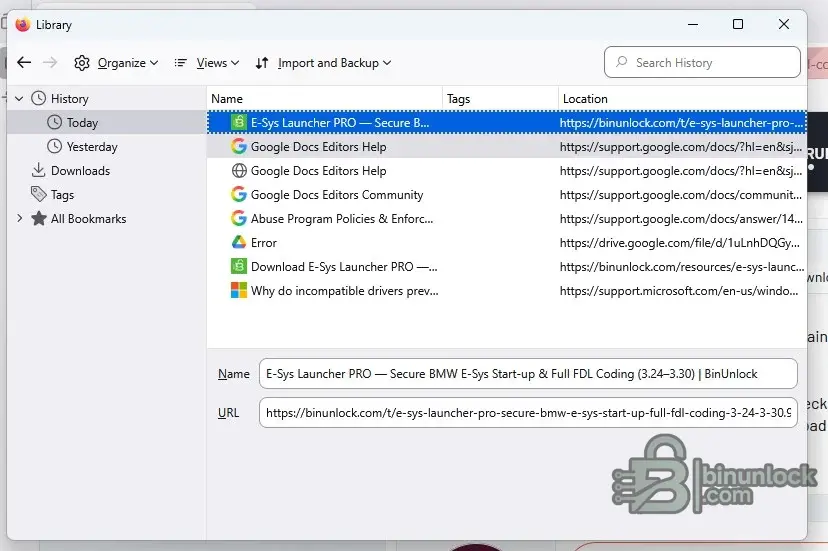This screenshot has width=828, height=551.
Task: Select Tags in the sidebar
Action: [62, 195]
